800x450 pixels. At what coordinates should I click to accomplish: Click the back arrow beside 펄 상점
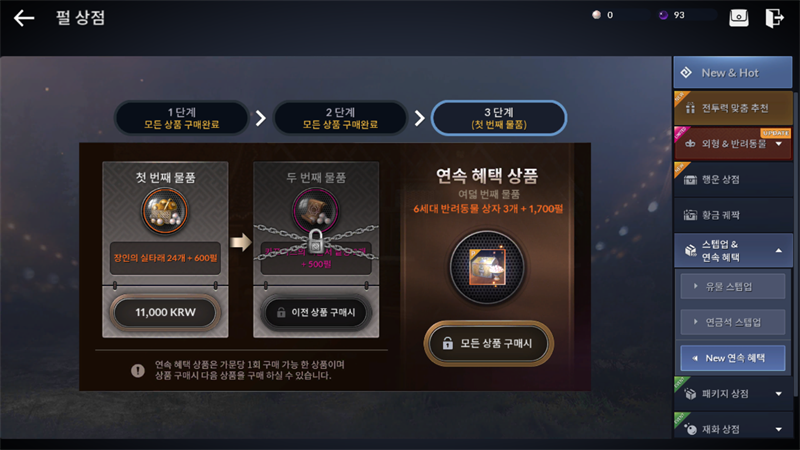click(24, 18)
